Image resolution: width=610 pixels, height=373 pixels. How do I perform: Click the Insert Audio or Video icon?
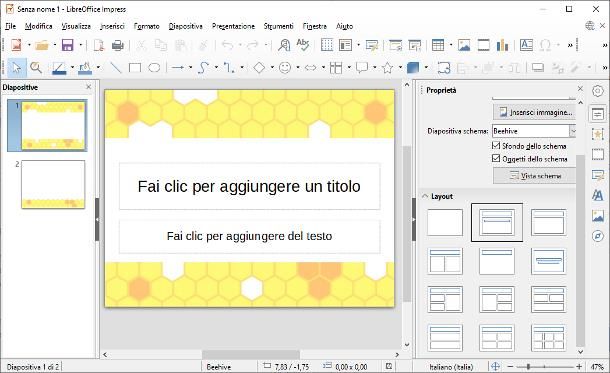pyautogui.click(x=483, y=45)
